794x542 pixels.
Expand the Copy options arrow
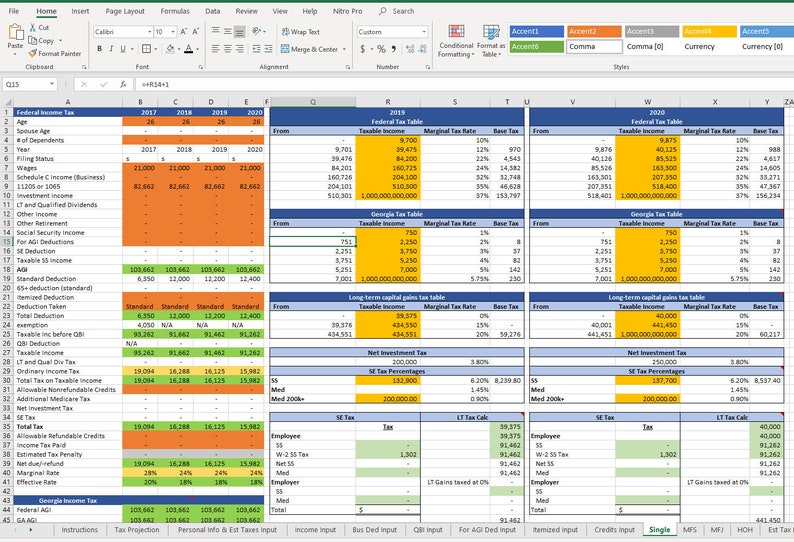60,41
